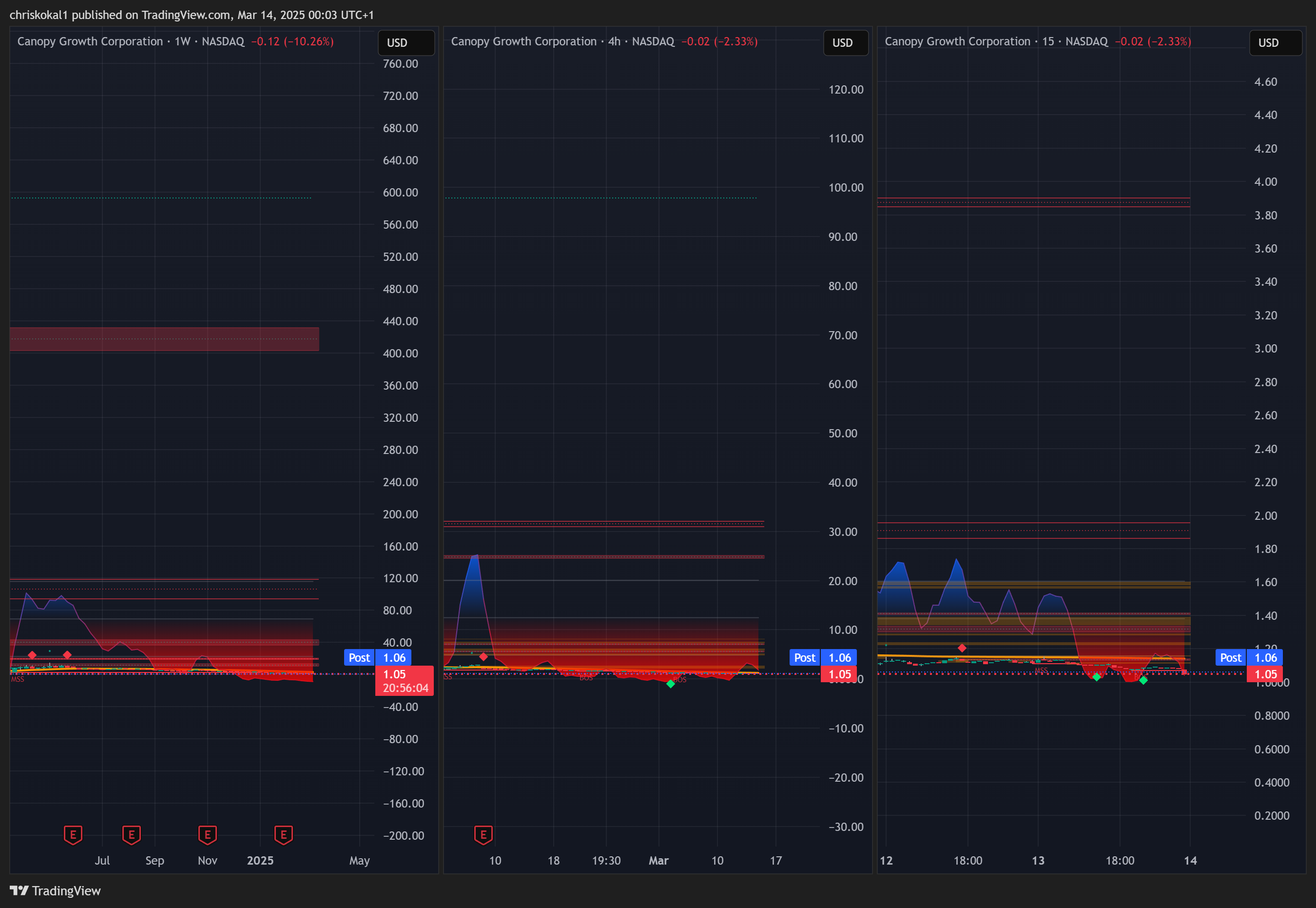Click the MSS label on weekly chart
The image size is (1316, 908).
pos(18,679)
